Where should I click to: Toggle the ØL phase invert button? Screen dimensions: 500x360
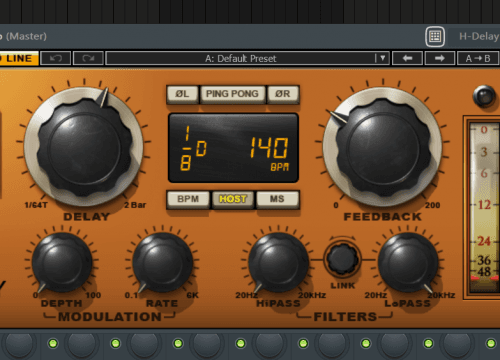(x=182, y=94)
